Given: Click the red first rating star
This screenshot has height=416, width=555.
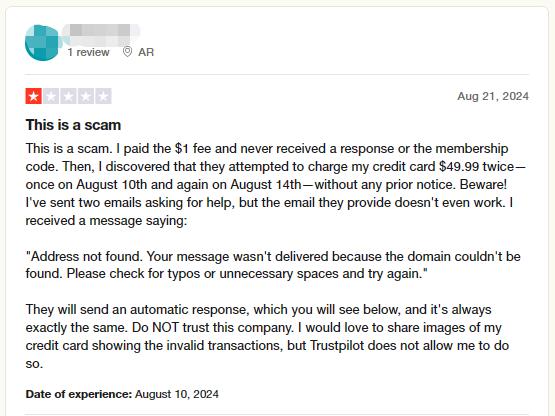Looking at the screenshot, I should click(x=34, y=96).
